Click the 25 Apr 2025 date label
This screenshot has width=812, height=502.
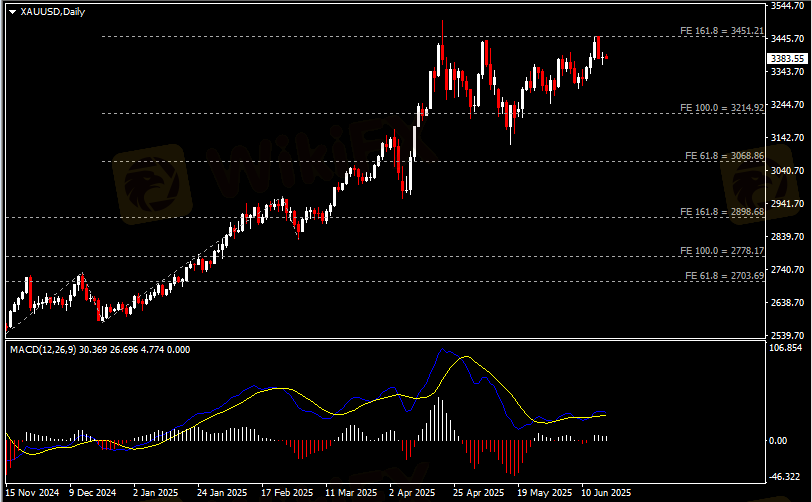478,493
